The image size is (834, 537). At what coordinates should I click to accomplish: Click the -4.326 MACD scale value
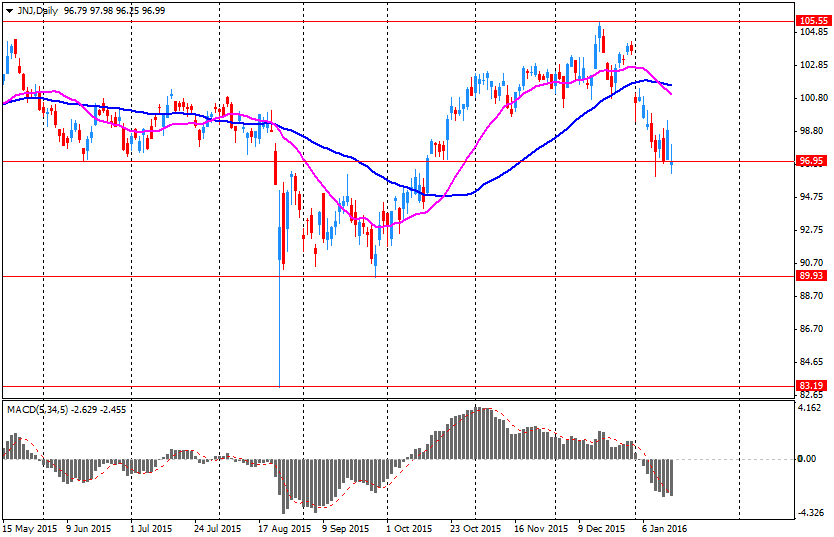tap(812, 513)
